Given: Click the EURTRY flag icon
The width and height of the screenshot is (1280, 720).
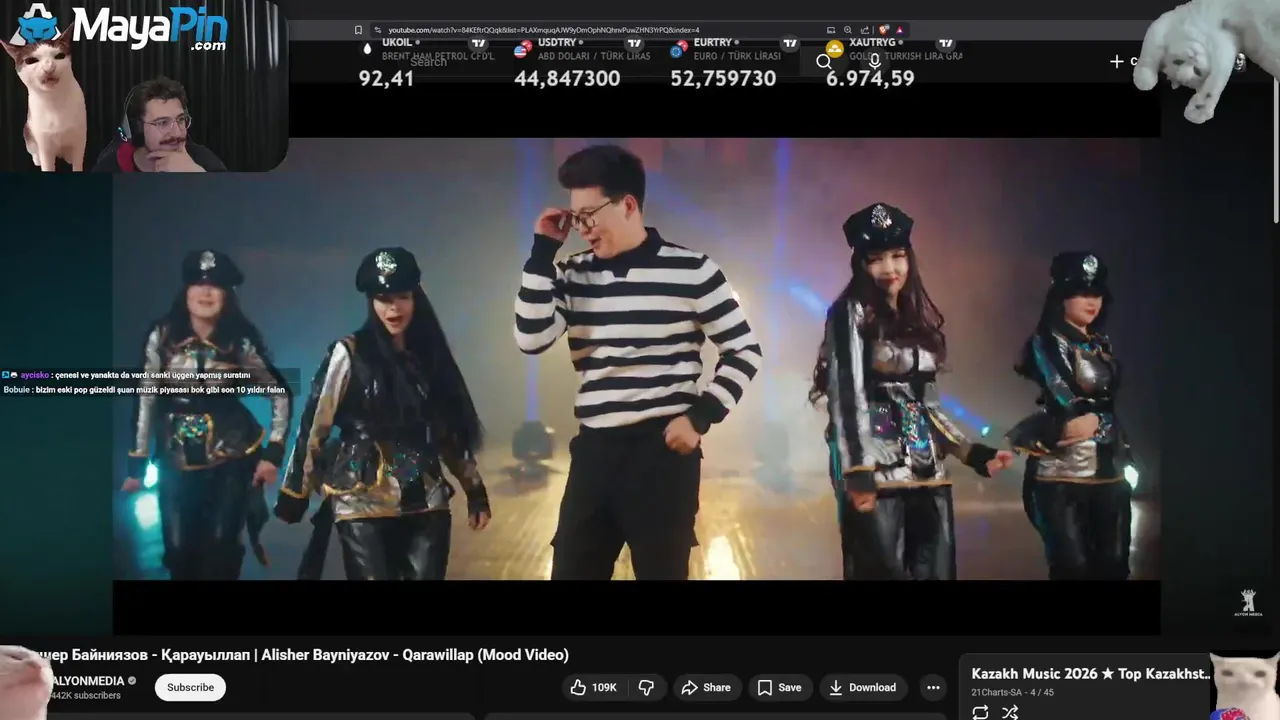Looking at the screenshot, I should 679,48.
